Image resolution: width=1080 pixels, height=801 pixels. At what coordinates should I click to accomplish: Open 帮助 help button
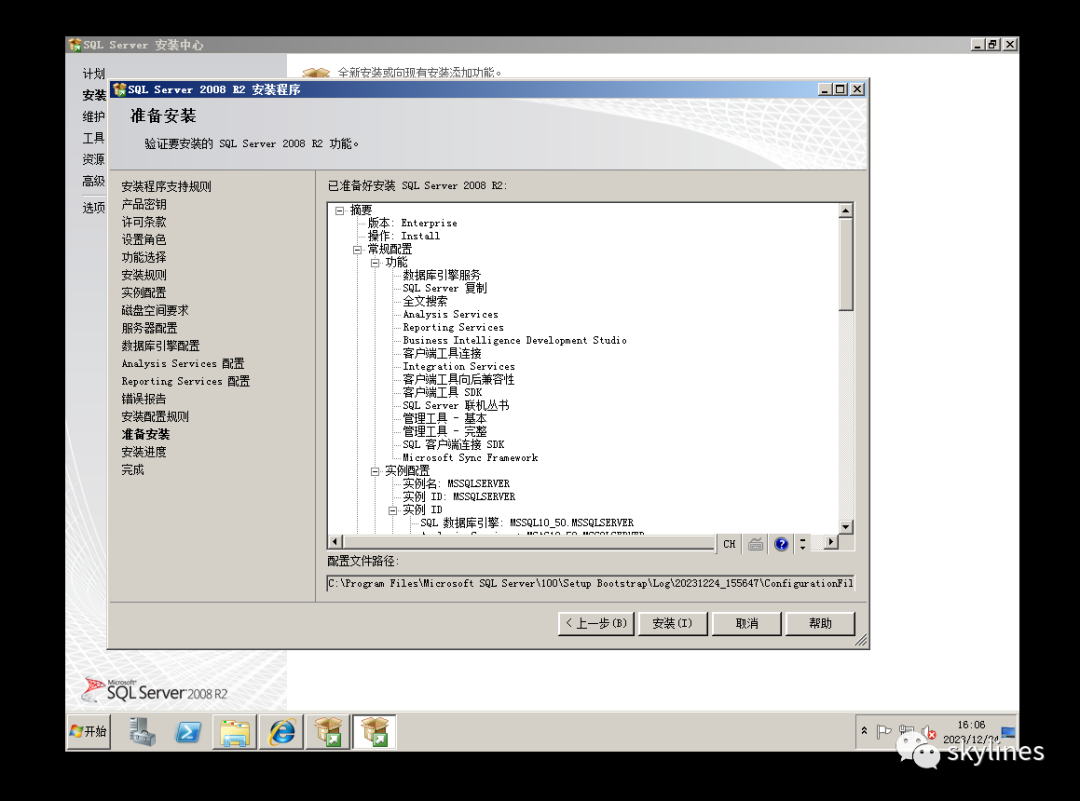820,623
